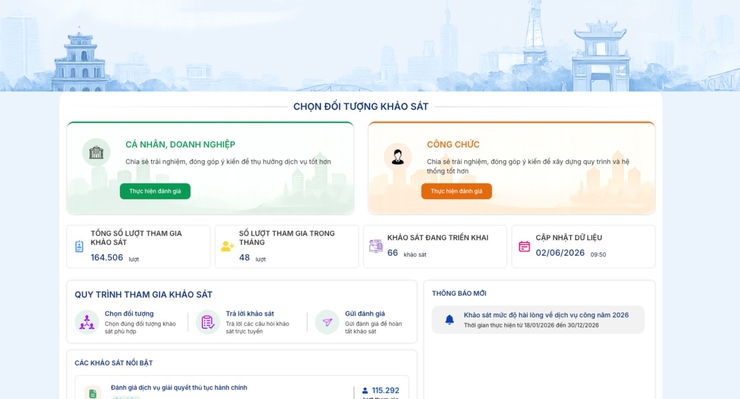Click the Các khảo sát nổi bật heading
This screenshot has width=740, height=399.
(114, 363)
